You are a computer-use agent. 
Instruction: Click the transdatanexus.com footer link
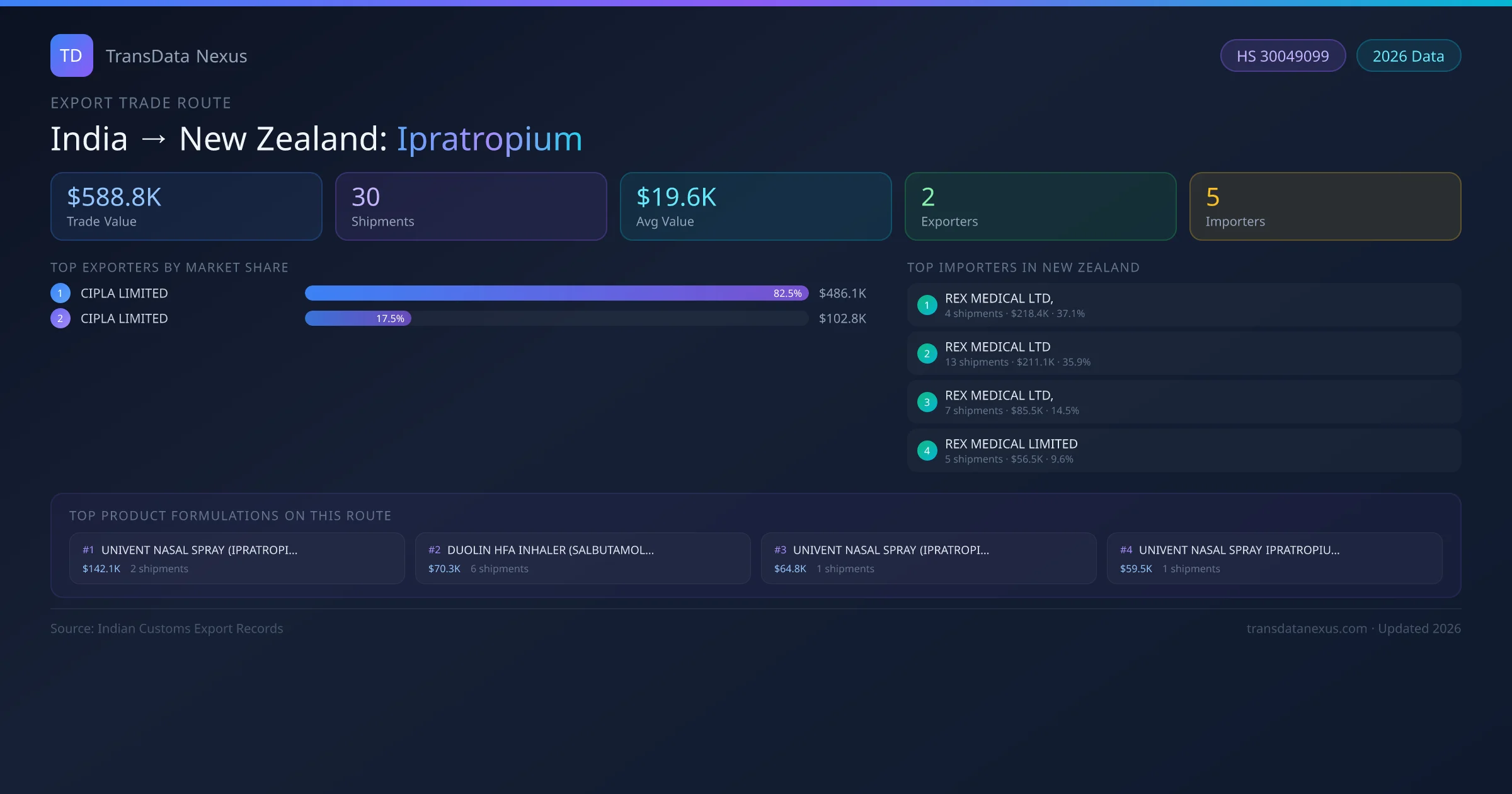[x=1307, y=628]
